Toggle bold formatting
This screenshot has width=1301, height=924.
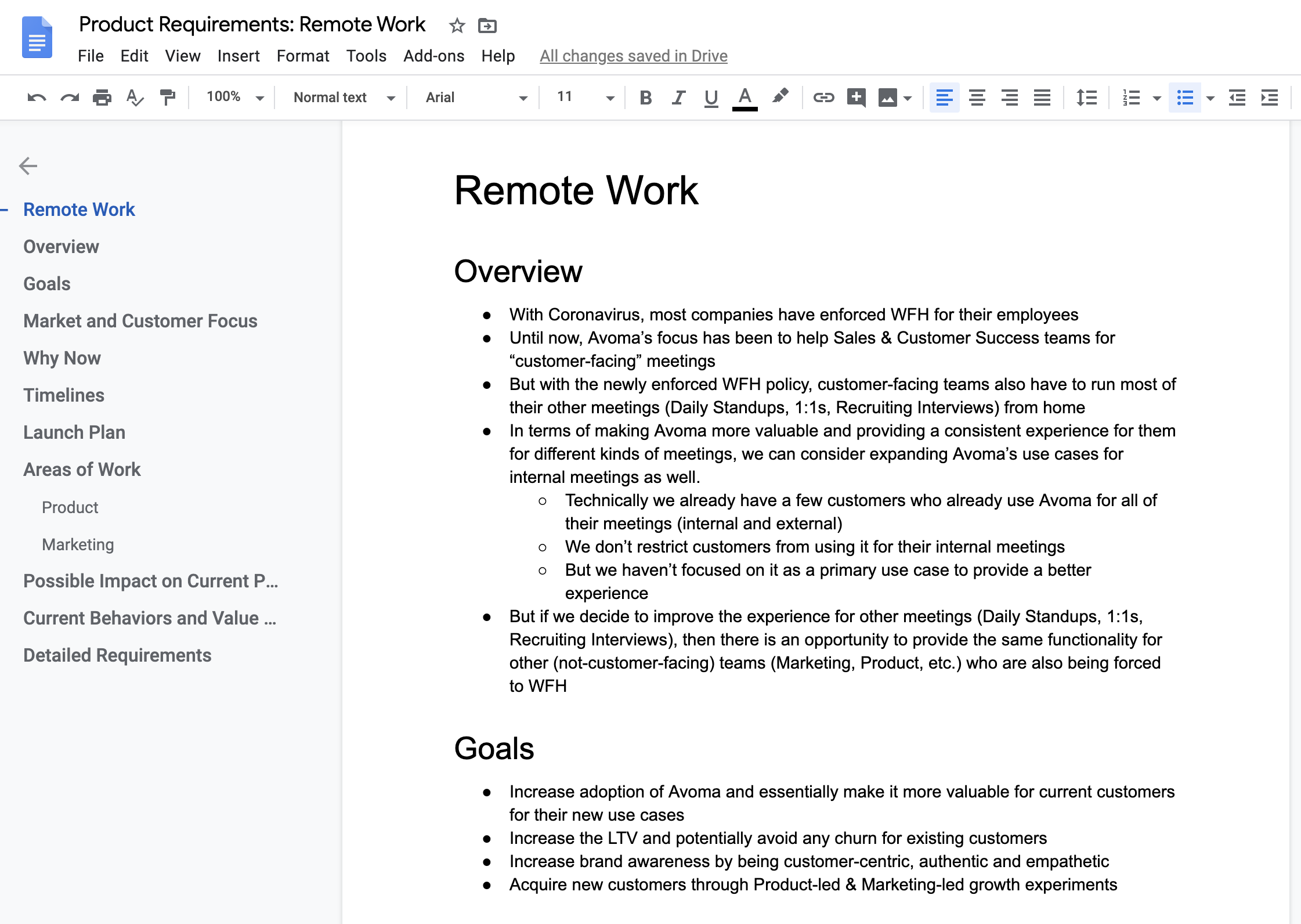point(645,98)
